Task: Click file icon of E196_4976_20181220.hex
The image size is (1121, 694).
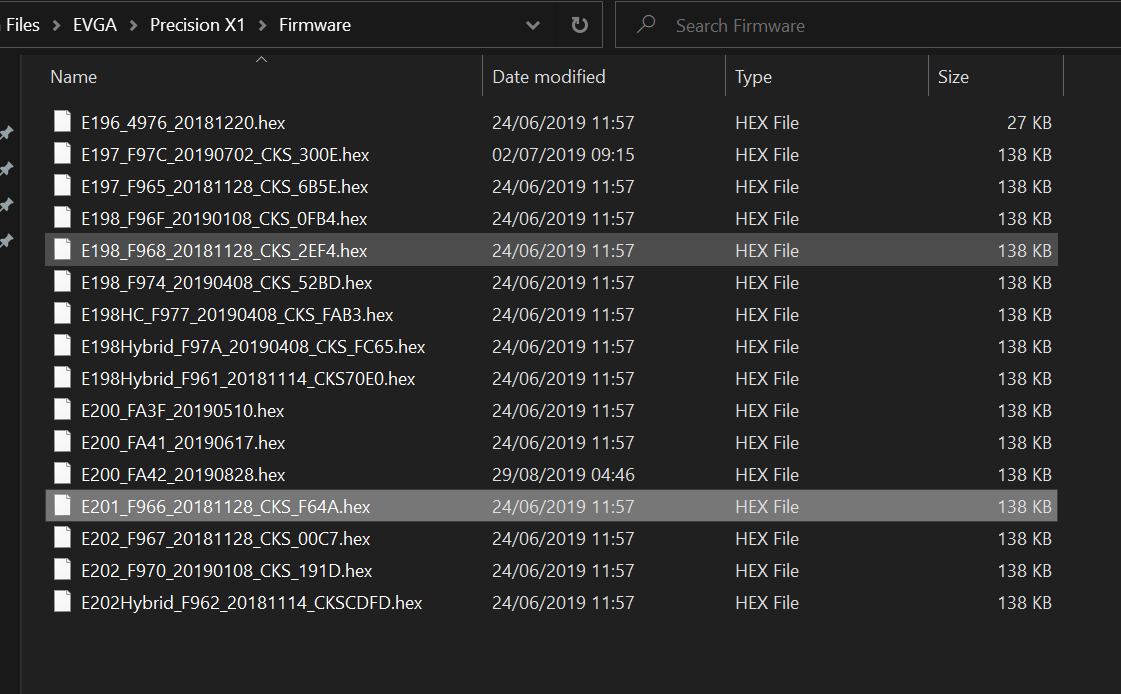Action: coord(63,123)
